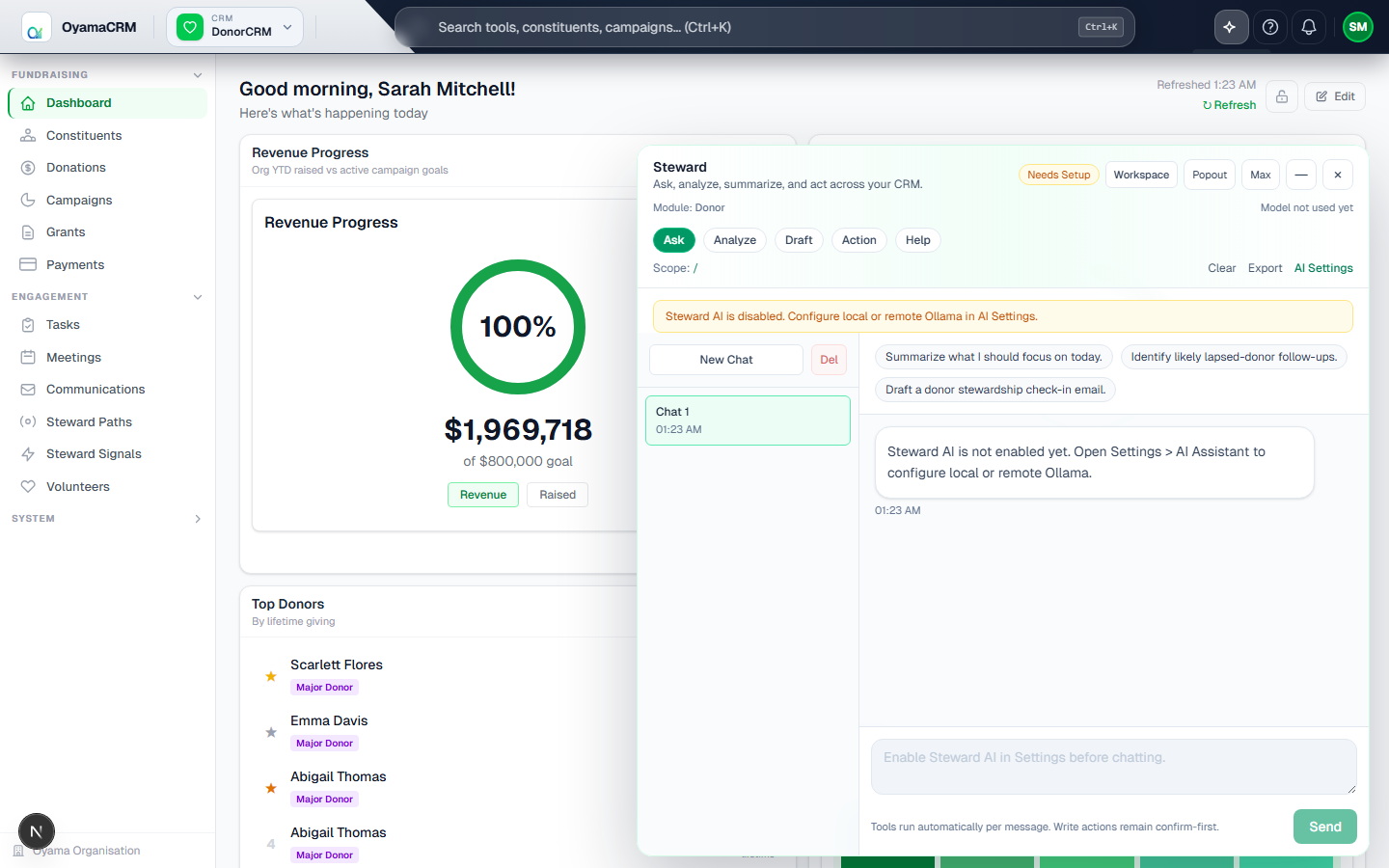Switch to the Draft mode tab

pyautogui.click(x=799, y=240)
